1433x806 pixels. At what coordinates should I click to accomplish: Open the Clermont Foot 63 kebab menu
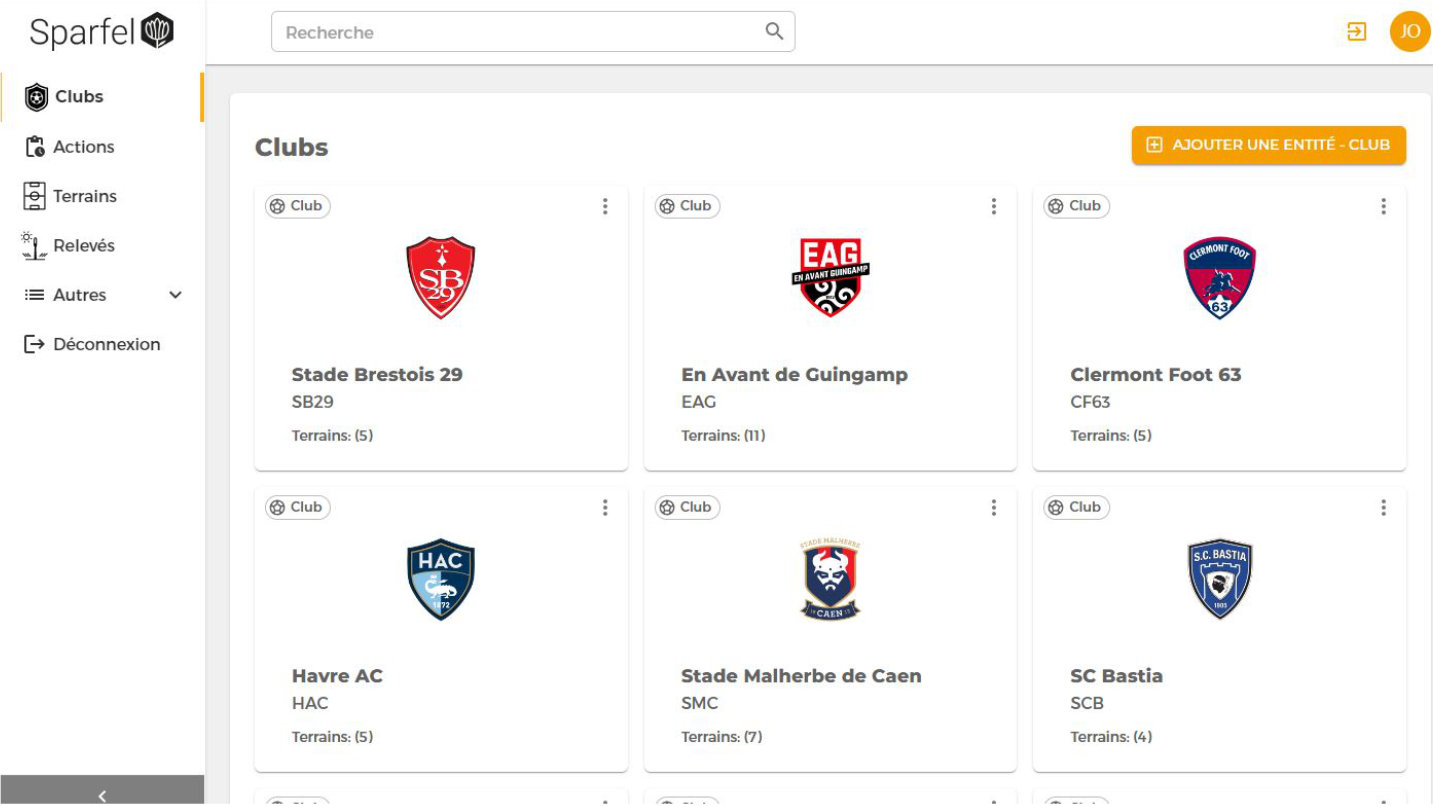[x=1383, y=206]
